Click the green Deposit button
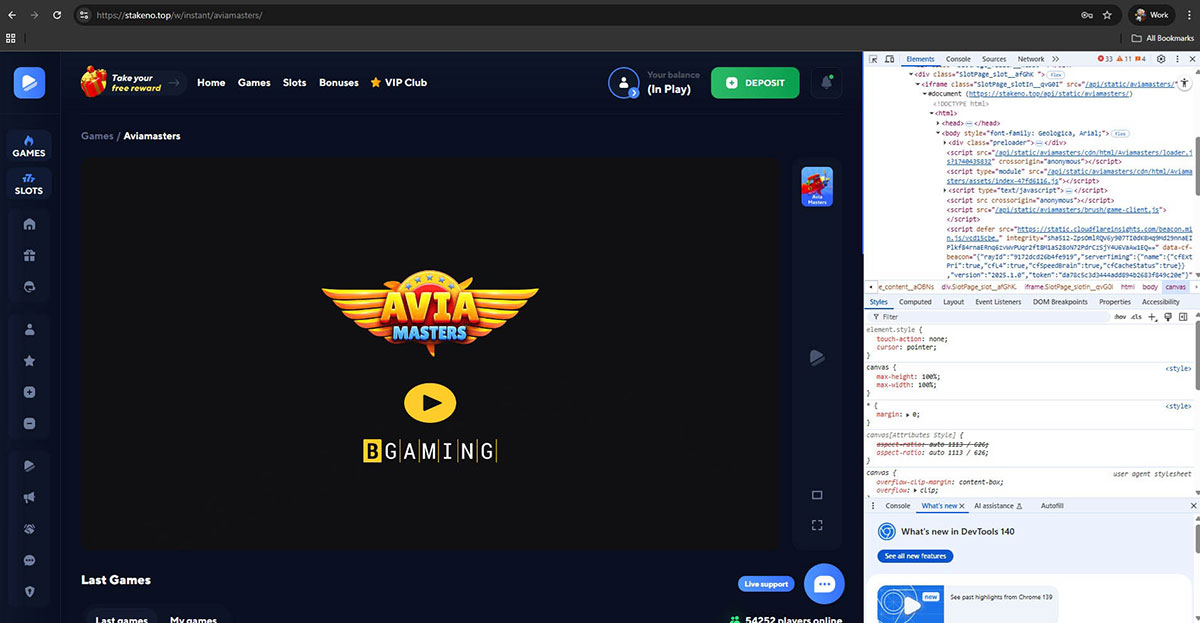This screenshot has width=1200, height=623. pos(755,83)
